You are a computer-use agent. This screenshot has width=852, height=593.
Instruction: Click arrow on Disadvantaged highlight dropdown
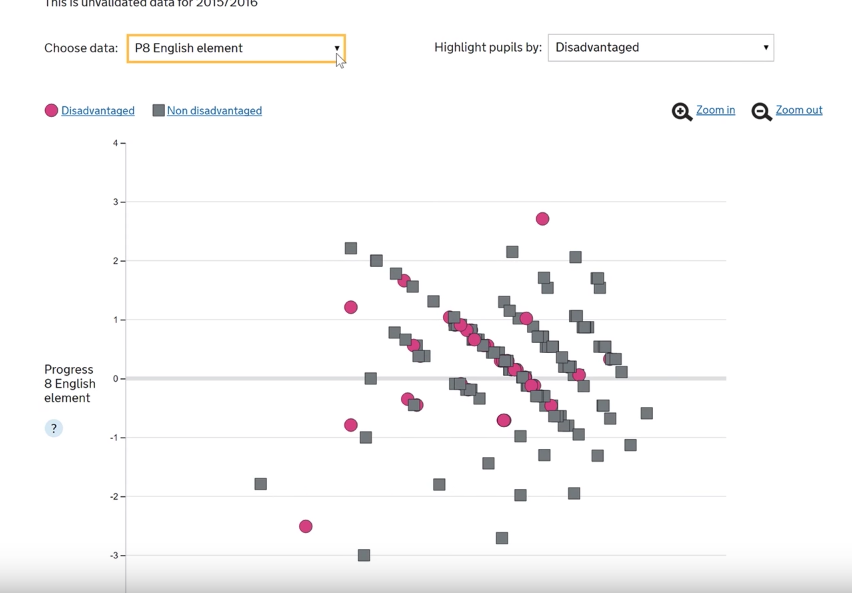(766, 48)
